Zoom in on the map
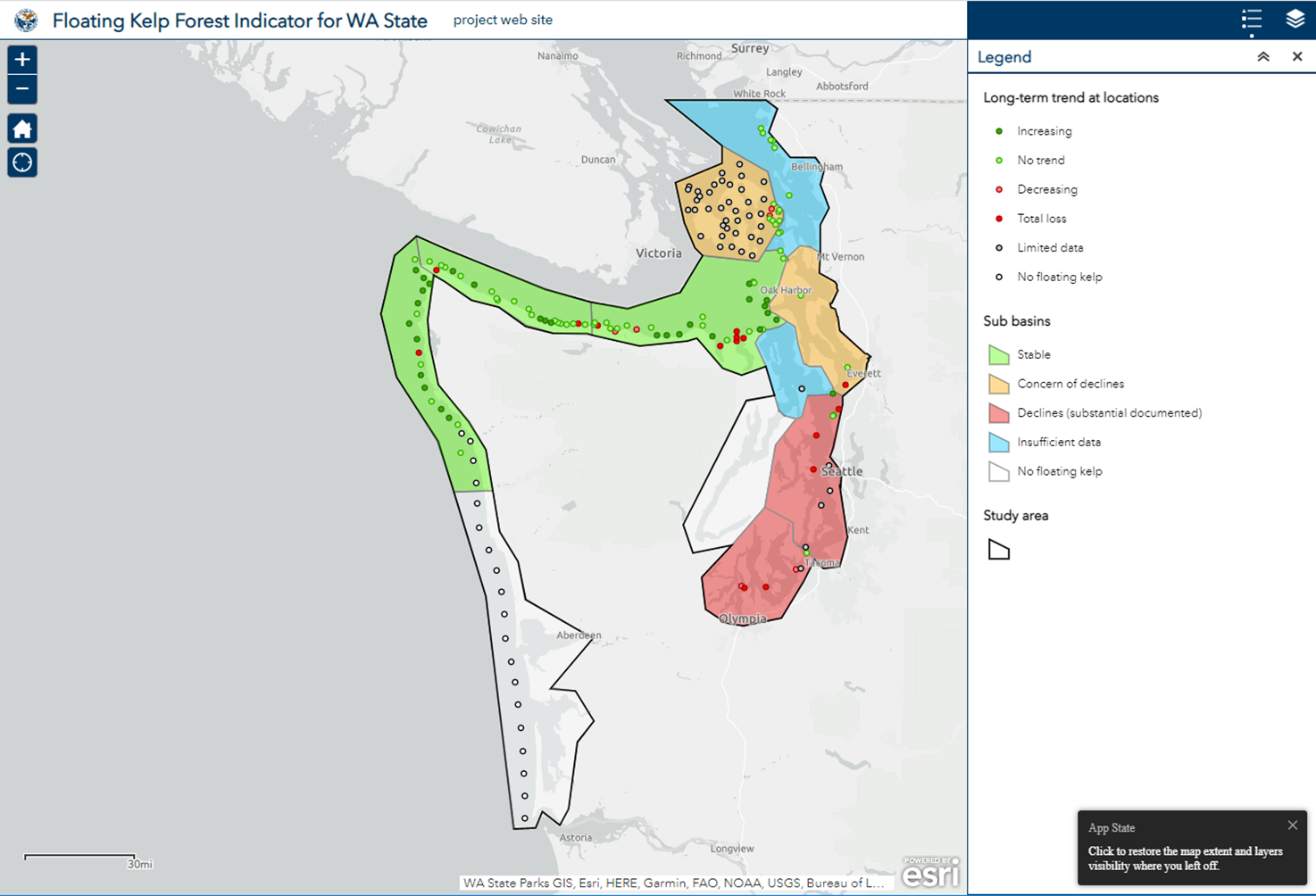This screenshot has width=1316, height=896. (x=22, y=60)
